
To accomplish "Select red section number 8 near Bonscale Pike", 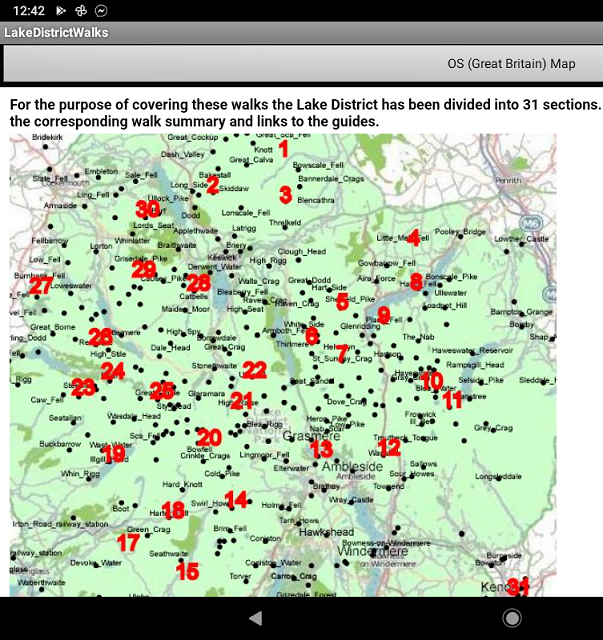I will coord(416,281).
